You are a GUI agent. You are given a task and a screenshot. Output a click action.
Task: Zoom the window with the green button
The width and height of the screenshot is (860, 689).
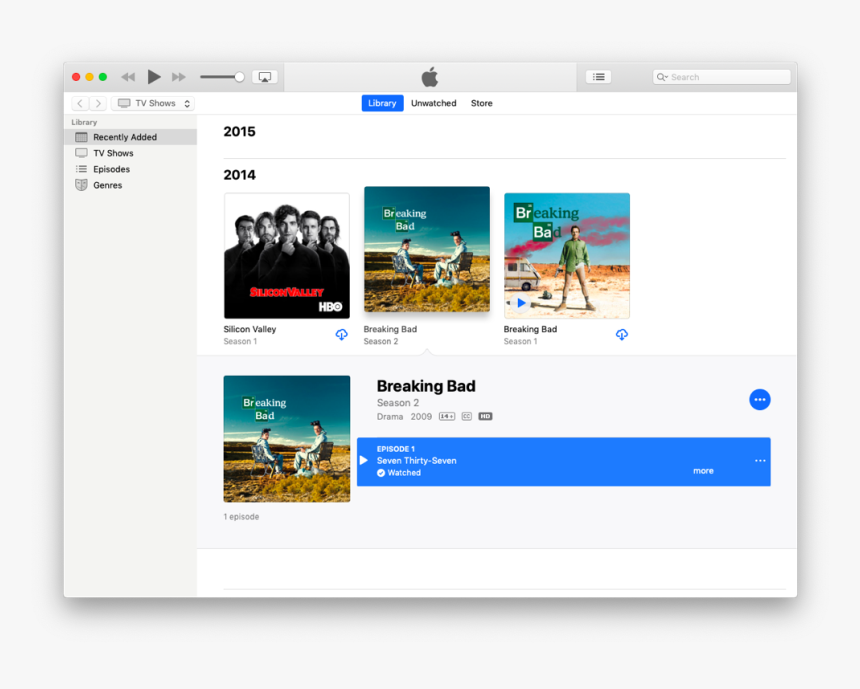pos(103,77)
